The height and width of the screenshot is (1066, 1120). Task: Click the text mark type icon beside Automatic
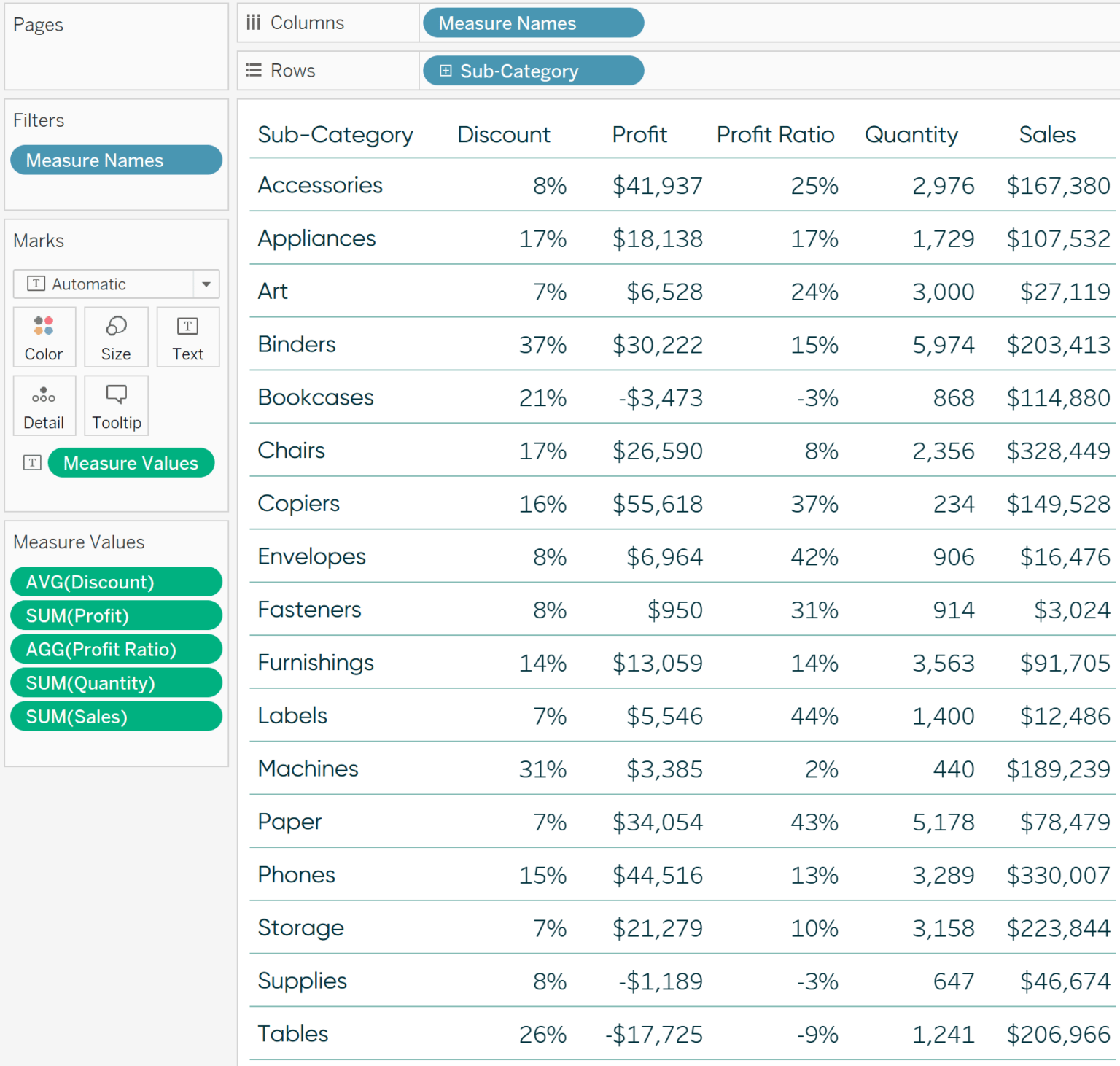[34, 284]
